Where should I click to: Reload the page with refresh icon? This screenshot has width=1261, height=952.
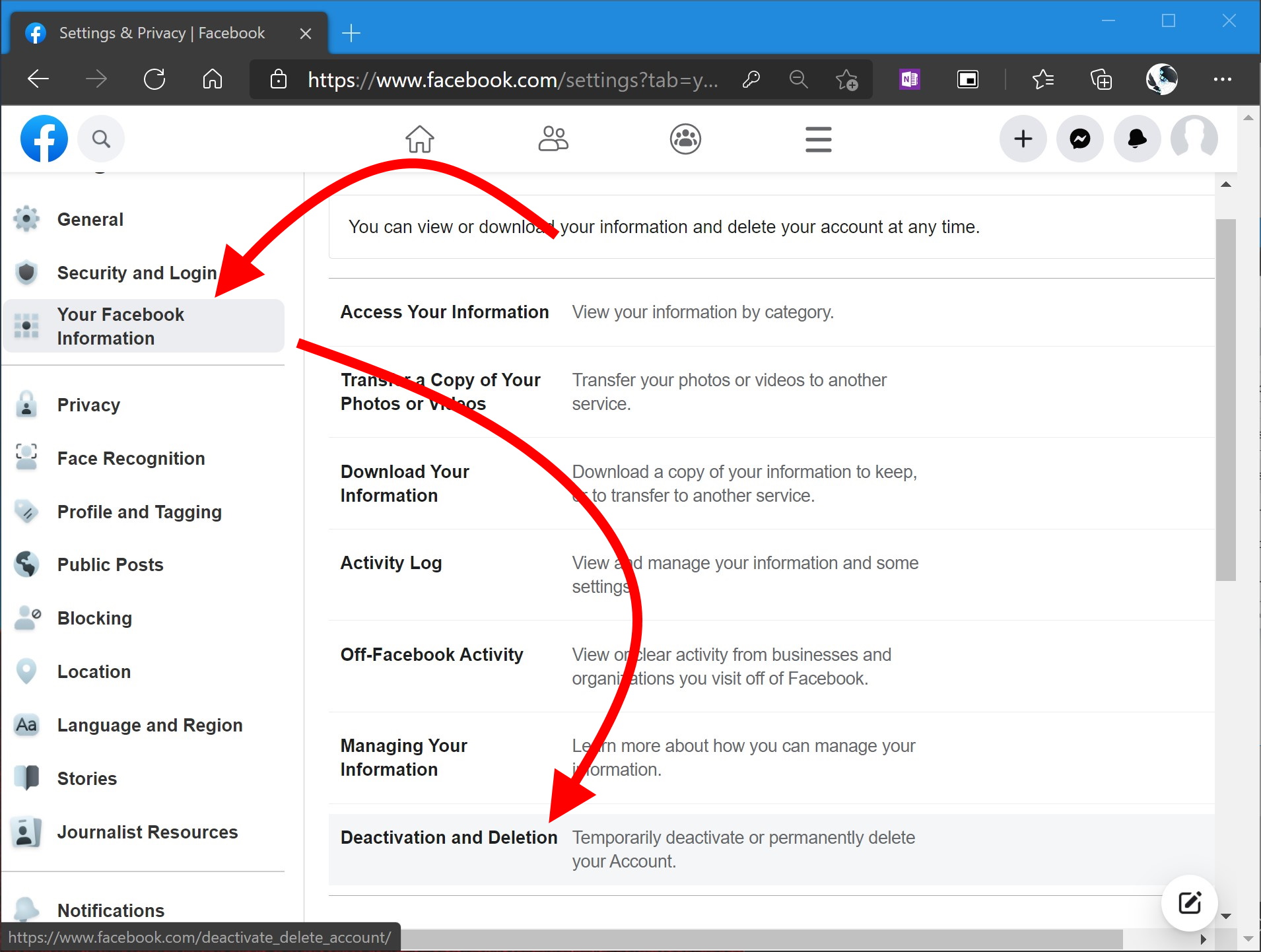(154, 80)
